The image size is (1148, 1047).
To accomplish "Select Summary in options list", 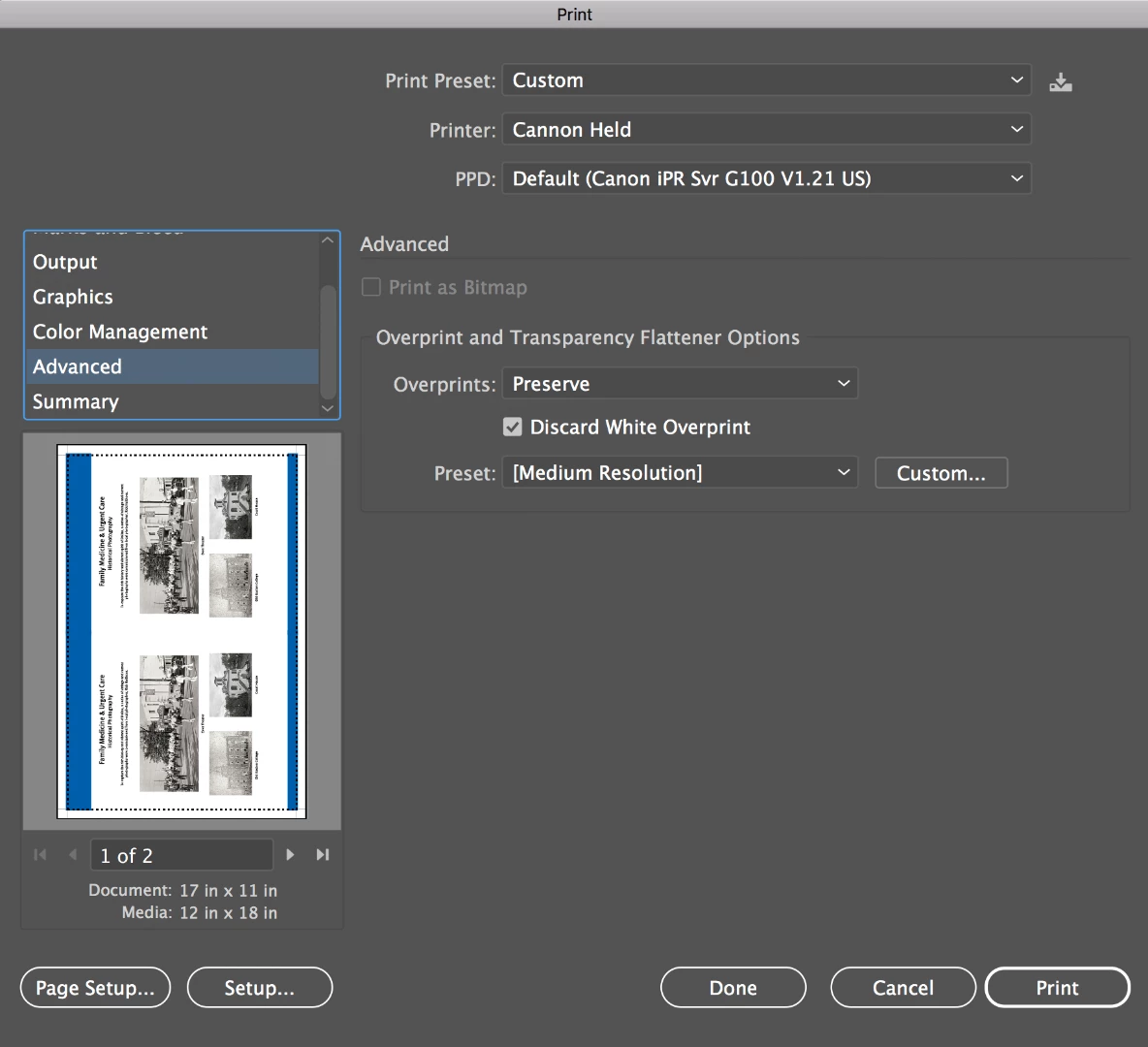I will point(173,401).
